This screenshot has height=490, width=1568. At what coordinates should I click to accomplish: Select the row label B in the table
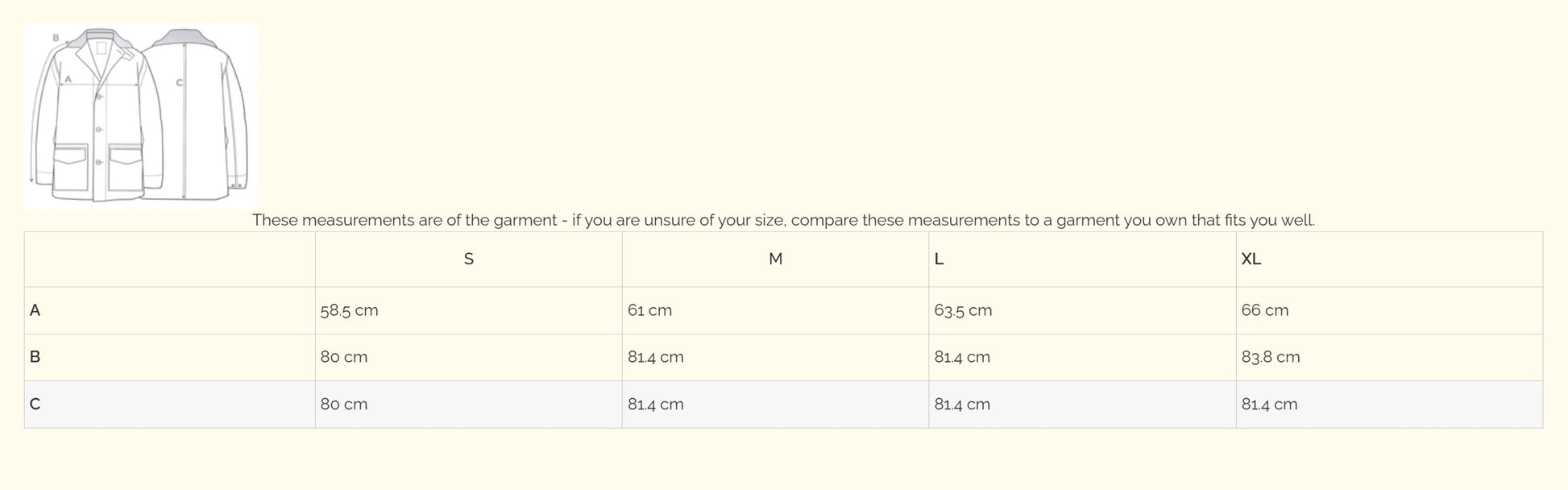coord(35,357)
